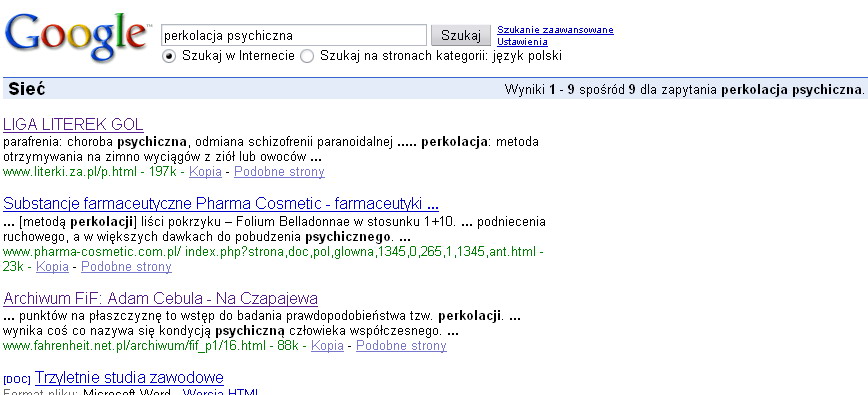Image resolution: width=868 pixels, height=395 pixels.
Task: Click the Szukaj search button
Action: tap(461, 35)
